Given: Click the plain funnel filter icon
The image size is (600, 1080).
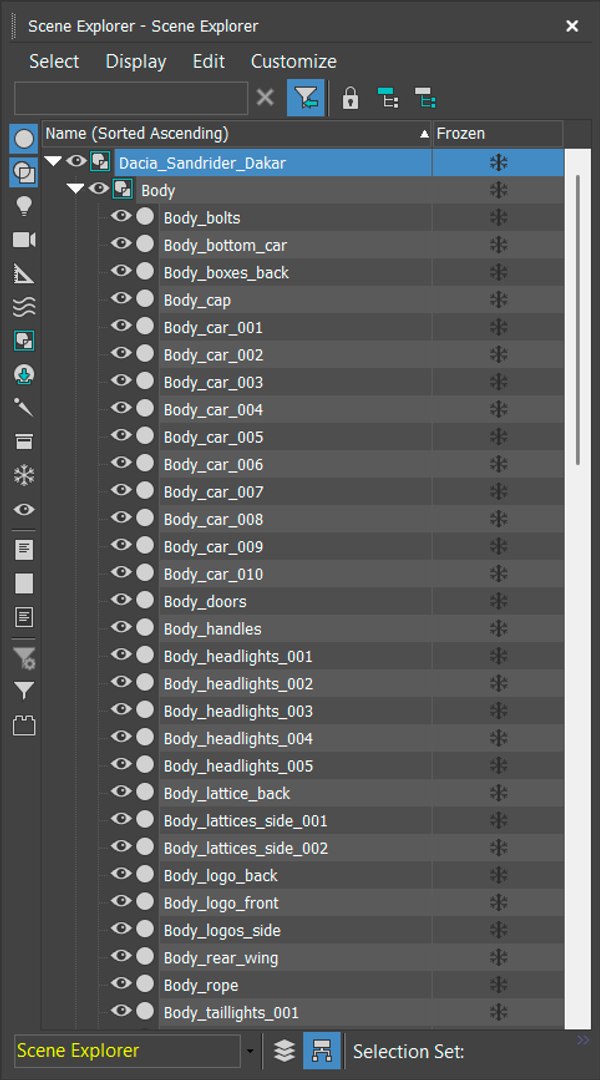Looking at the screenshot, I should pos(24,691).
